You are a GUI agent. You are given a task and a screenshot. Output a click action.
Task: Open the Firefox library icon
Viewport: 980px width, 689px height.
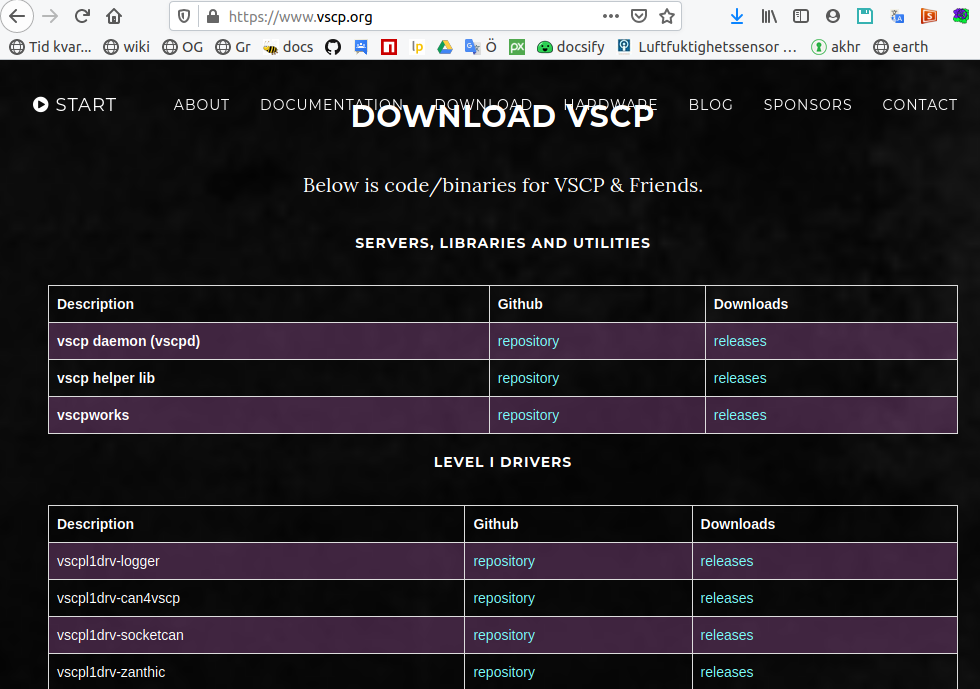tap(769, 16)
